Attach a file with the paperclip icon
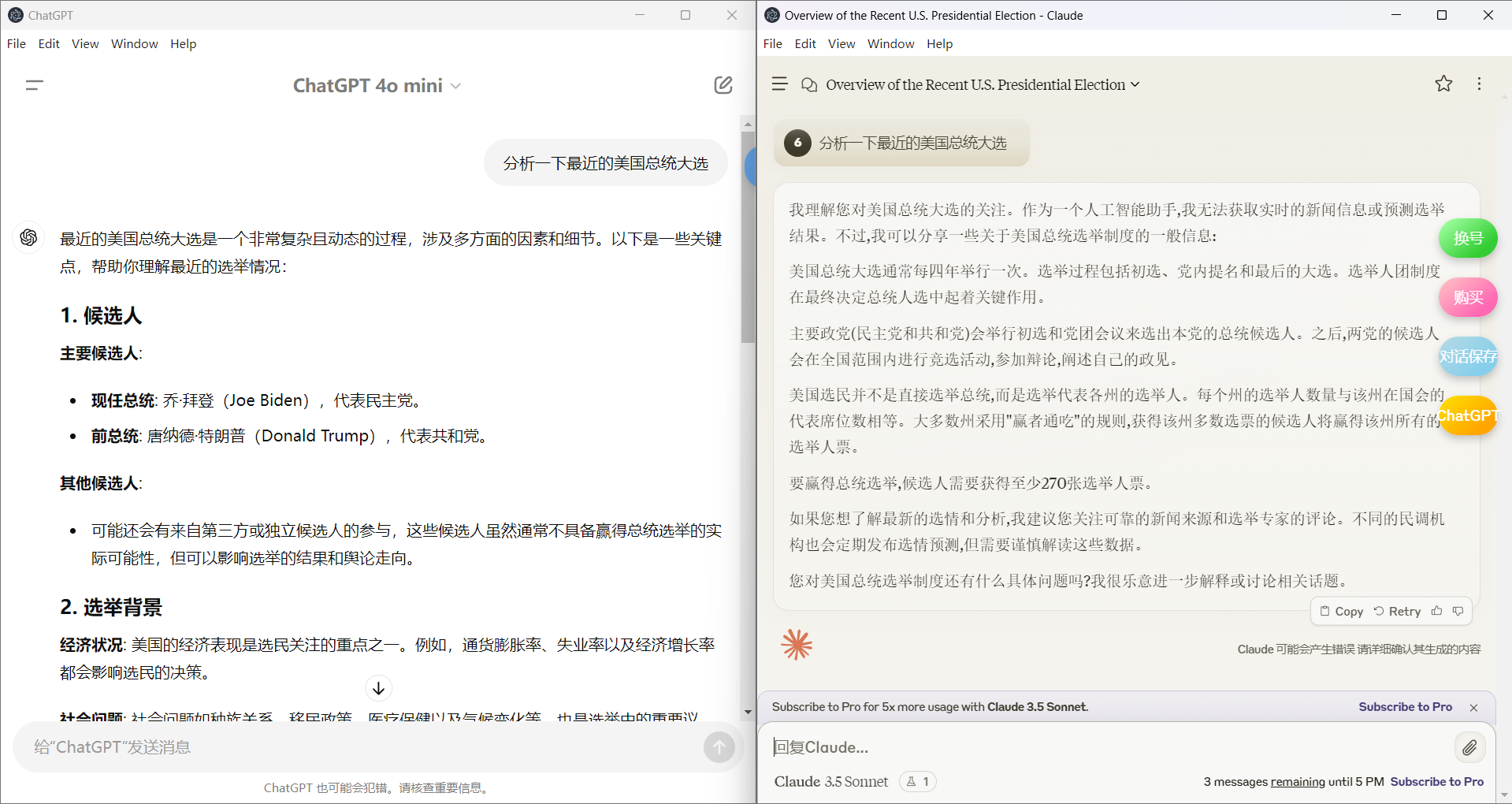The height and width of the screenshot is (804, 1512). 1469,747
